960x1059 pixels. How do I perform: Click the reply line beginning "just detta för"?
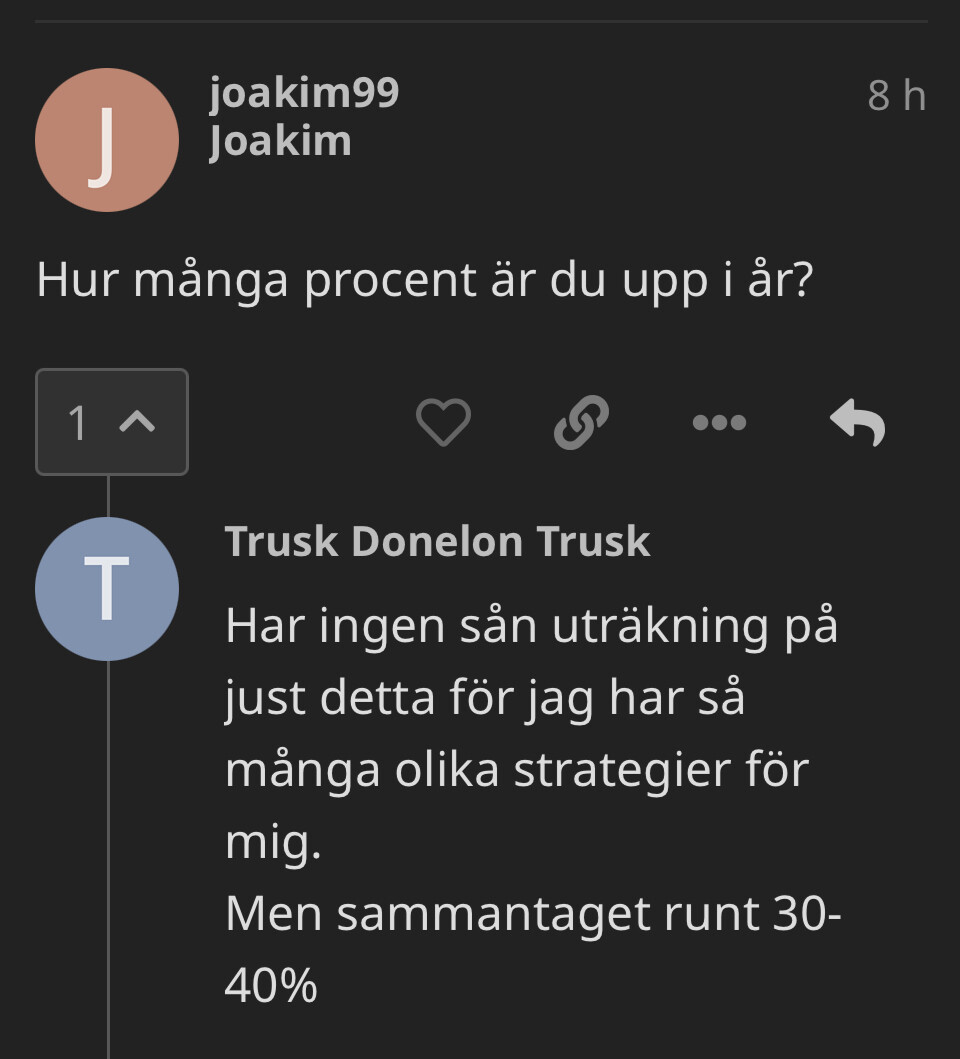click(485, 698)
